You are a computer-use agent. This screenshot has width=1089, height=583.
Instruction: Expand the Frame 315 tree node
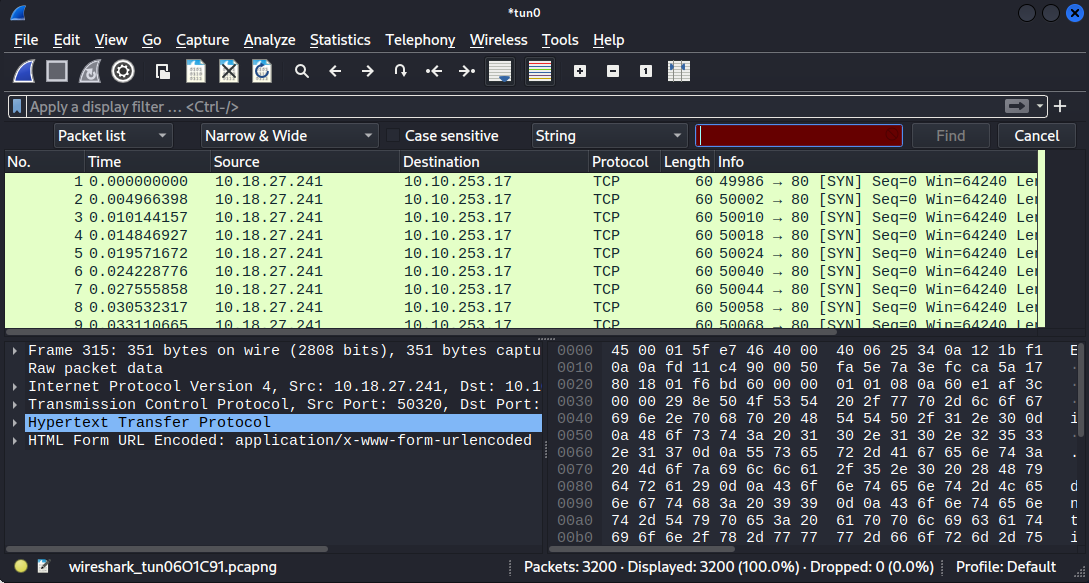coord(15,351)
